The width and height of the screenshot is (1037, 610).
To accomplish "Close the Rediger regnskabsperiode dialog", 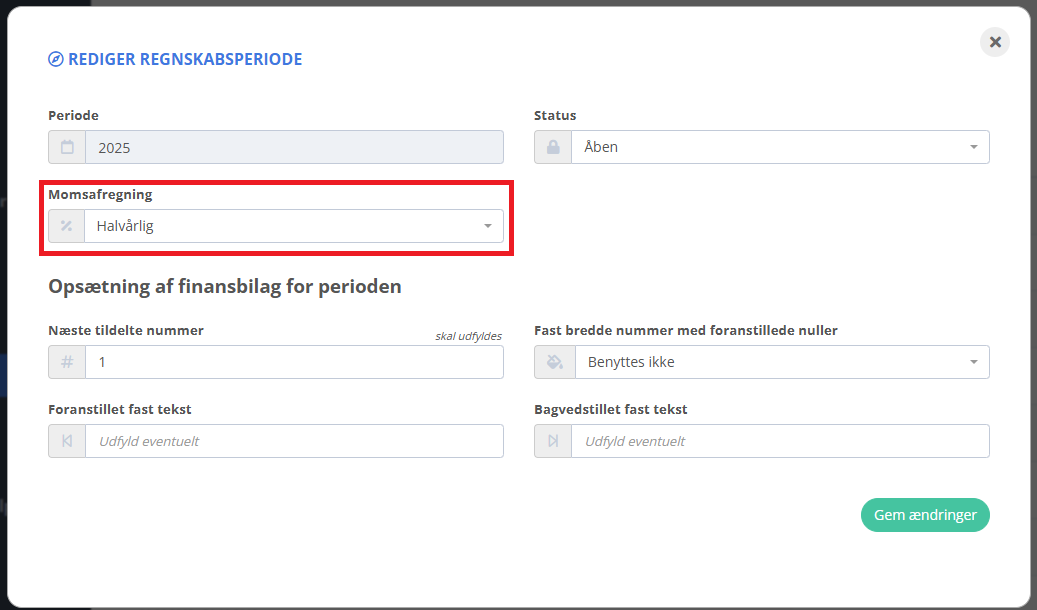I will (x=995, y=42).
